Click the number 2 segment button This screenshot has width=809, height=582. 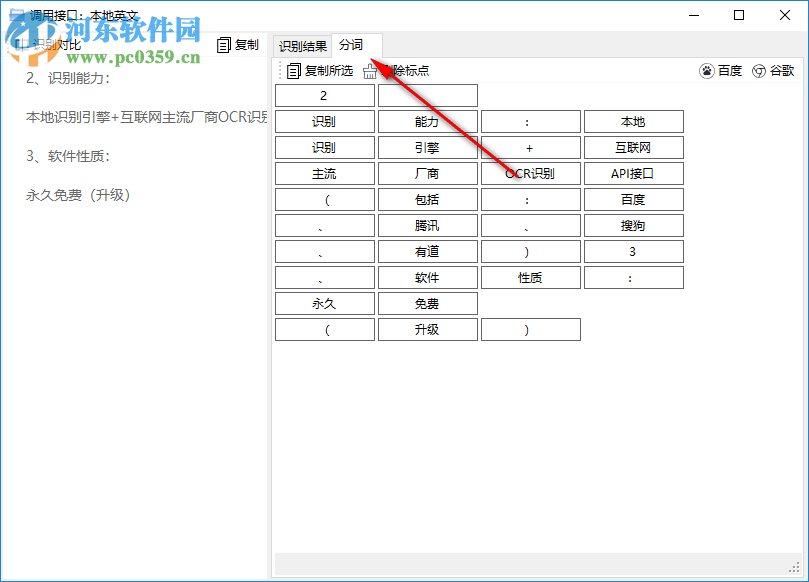(x=324, y=95)
